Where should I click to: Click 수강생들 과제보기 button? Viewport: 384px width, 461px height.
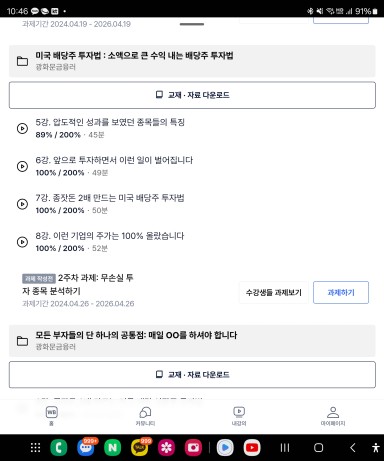(274, 292)
